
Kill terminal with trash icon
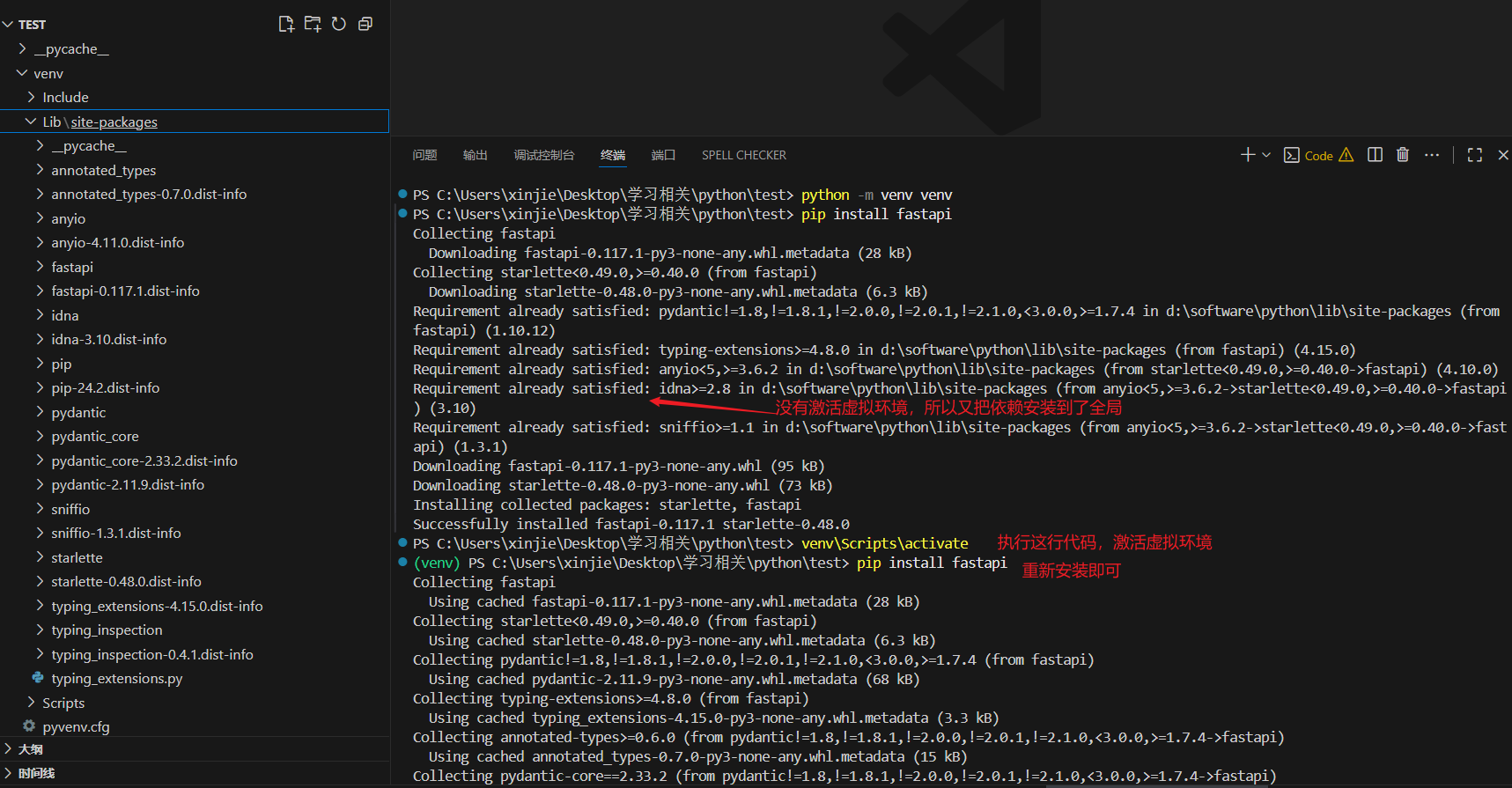(x=1403, y=155)
